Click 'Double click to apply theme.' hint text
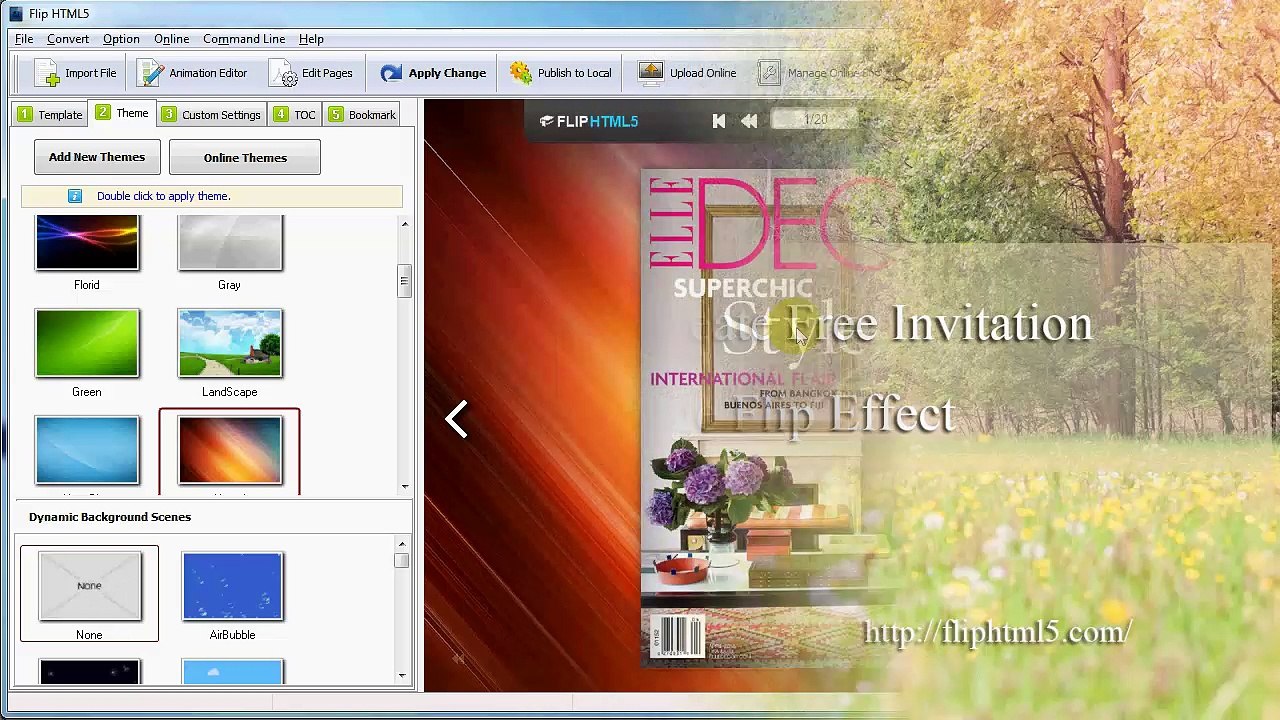 point(164,196)
